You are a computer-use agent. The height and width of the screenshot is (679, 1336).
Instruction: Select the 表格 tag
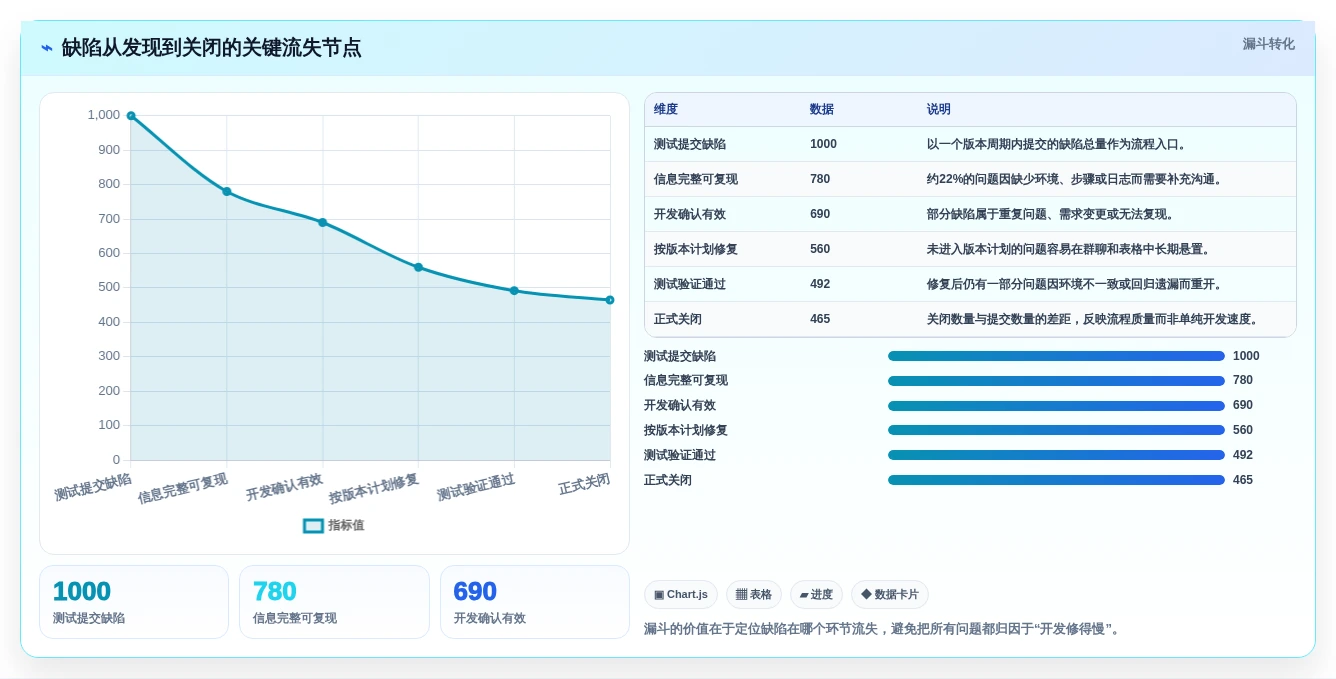754,594
